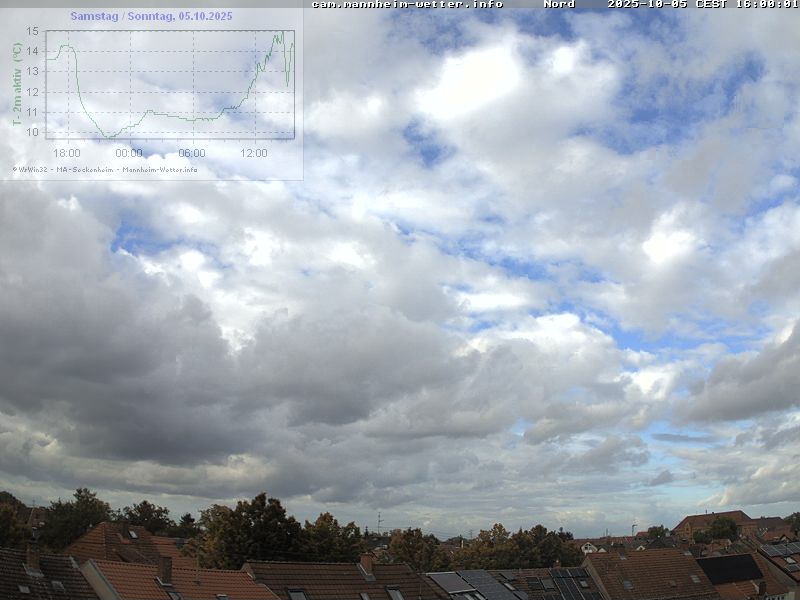Click the temperature curve's lowest point
The width and height of the screenshot is (800, 600).
point(108,134)
